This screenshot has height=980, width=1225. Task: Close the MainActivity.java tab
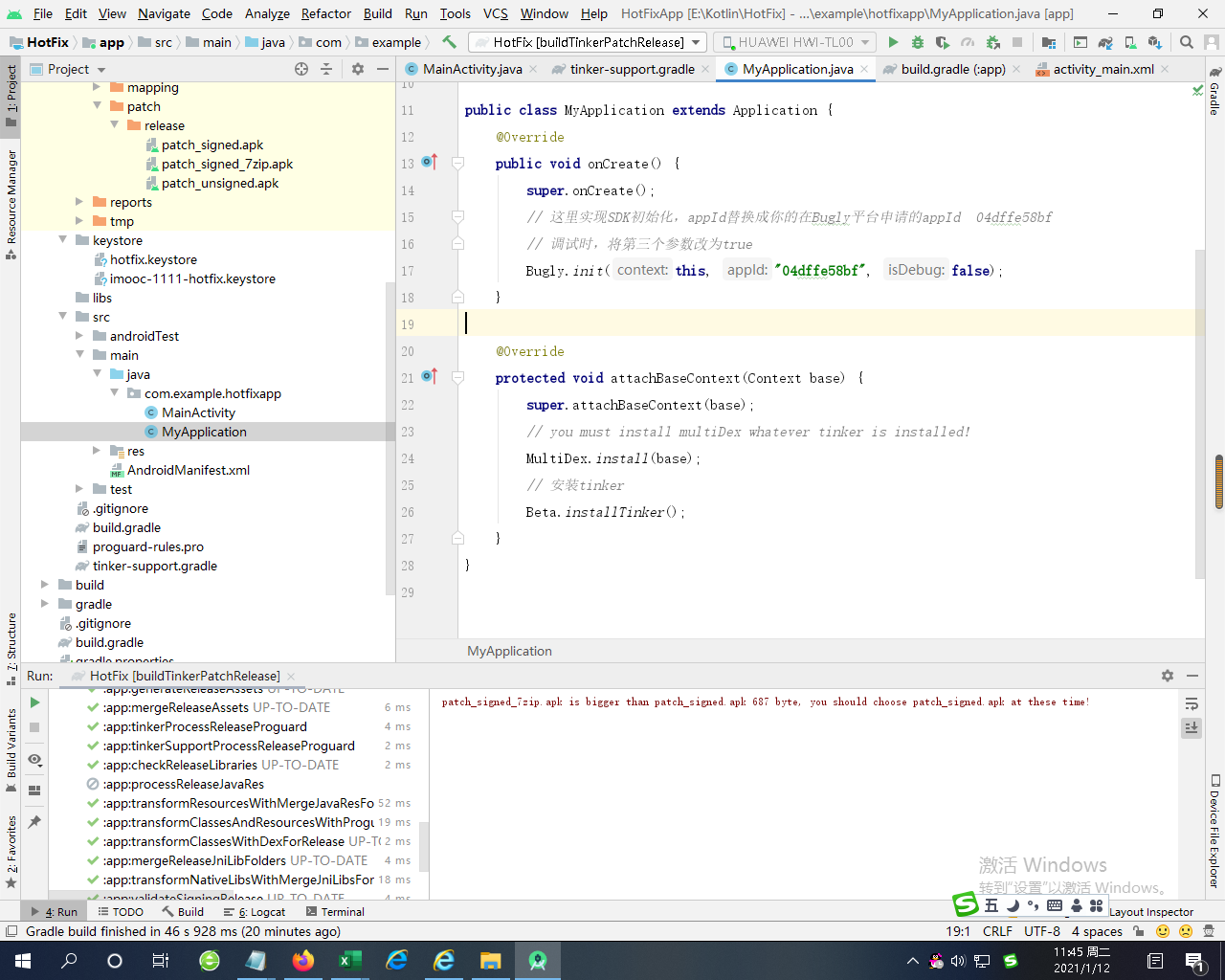532,69
